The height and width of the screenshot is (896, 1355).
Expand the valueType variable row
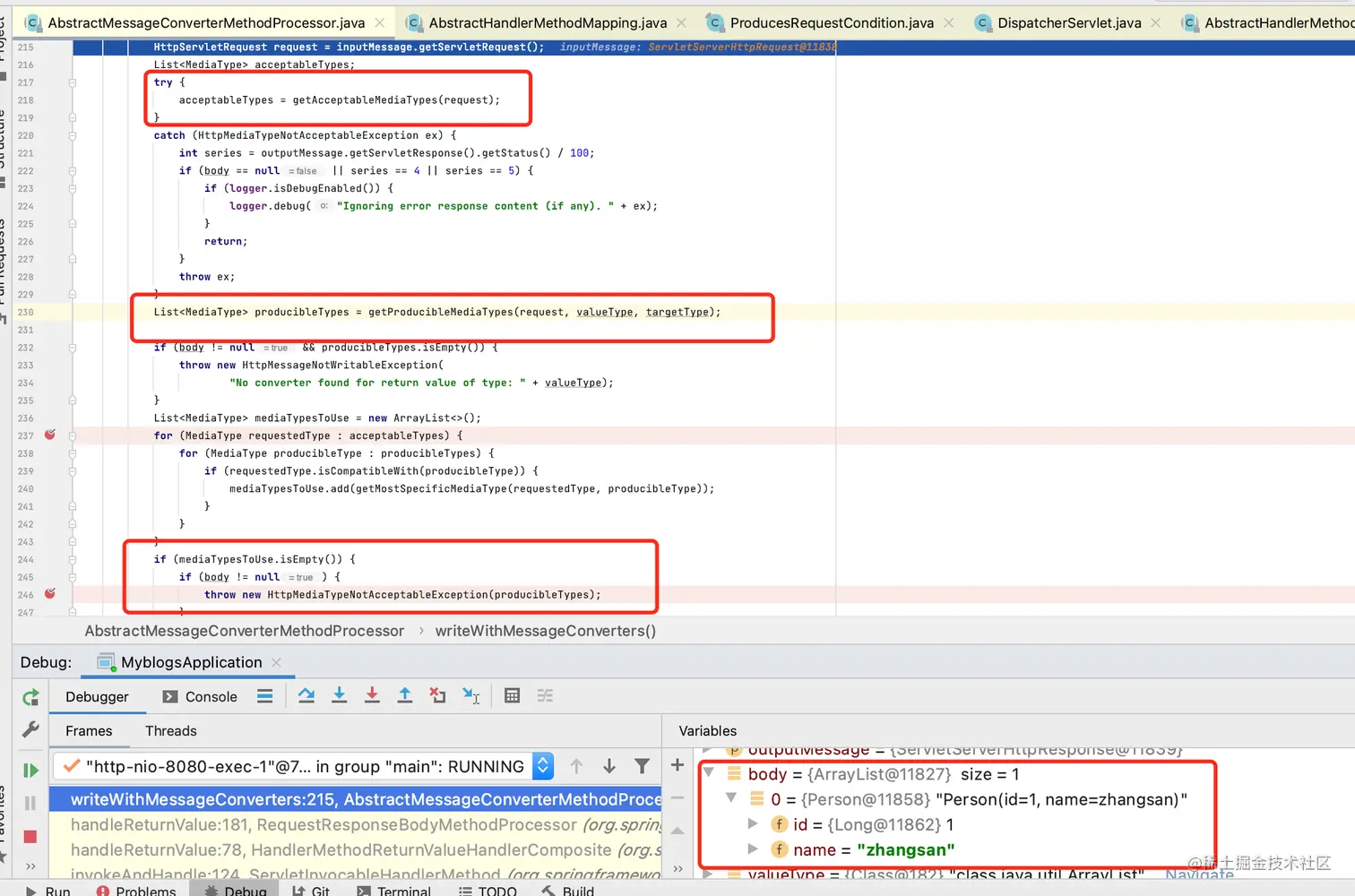point(709,873)
